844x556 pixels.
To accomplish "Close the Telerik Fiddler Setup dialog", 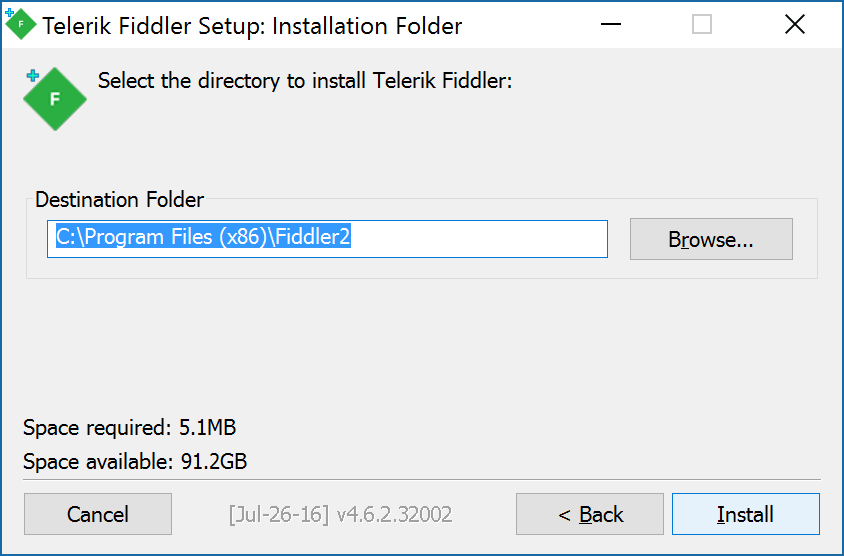I will click(x=794, y=25).
